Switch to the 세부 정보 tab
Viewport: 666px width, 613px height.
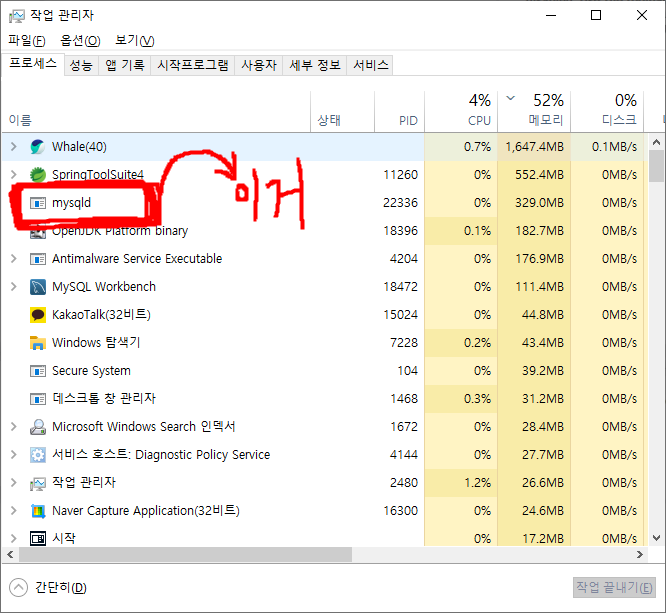[315, 65]
